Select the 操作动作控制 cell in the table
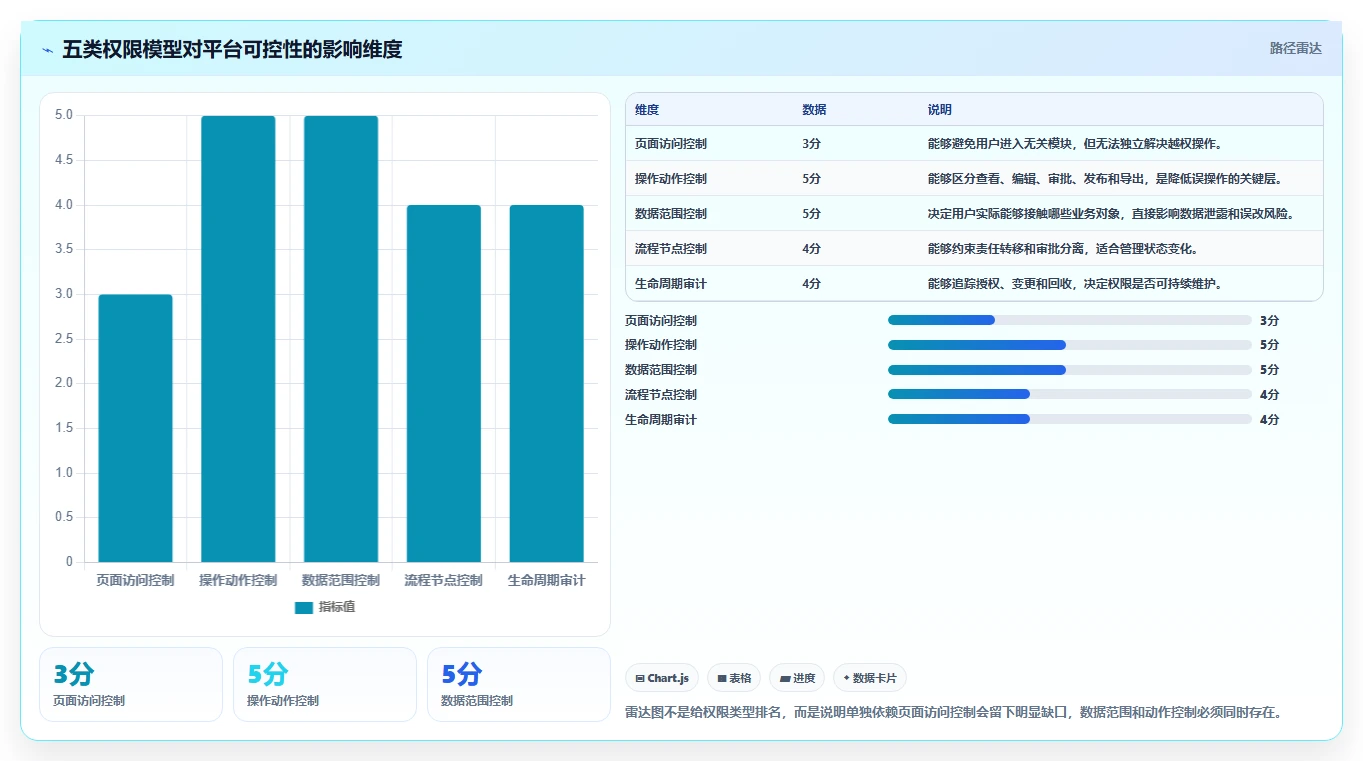Viewport: 1363px width, 761px height. (x=671, y=179)
